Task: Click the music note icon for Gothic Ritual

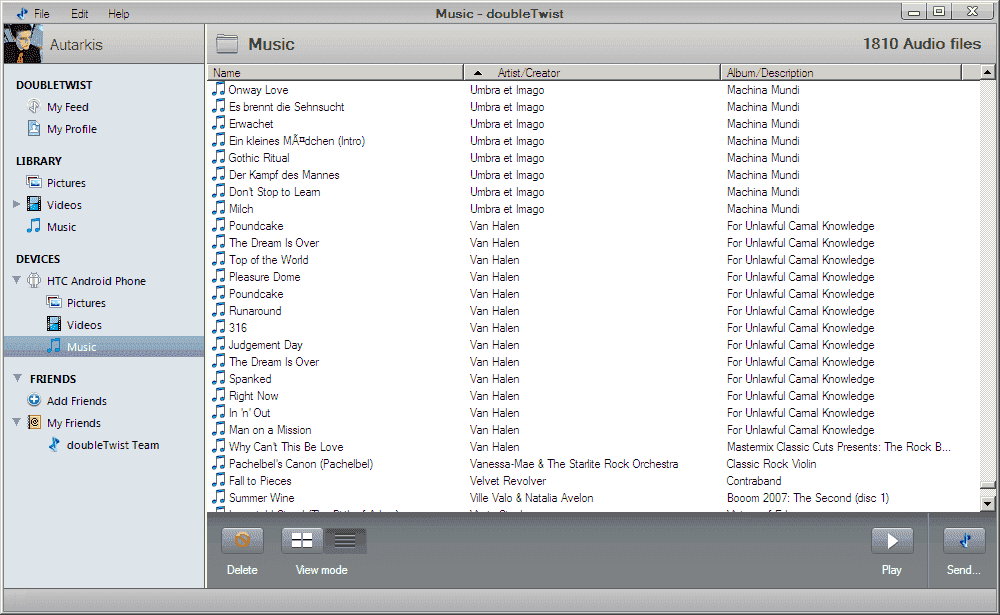Action: click(219, 157)
